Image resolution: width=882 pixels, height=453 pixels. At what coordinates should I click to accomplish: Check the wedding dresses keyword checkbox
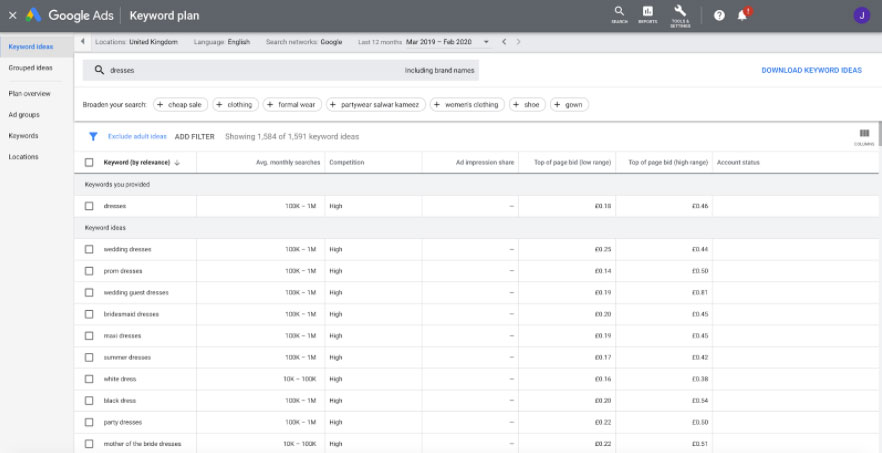(89, 249)
